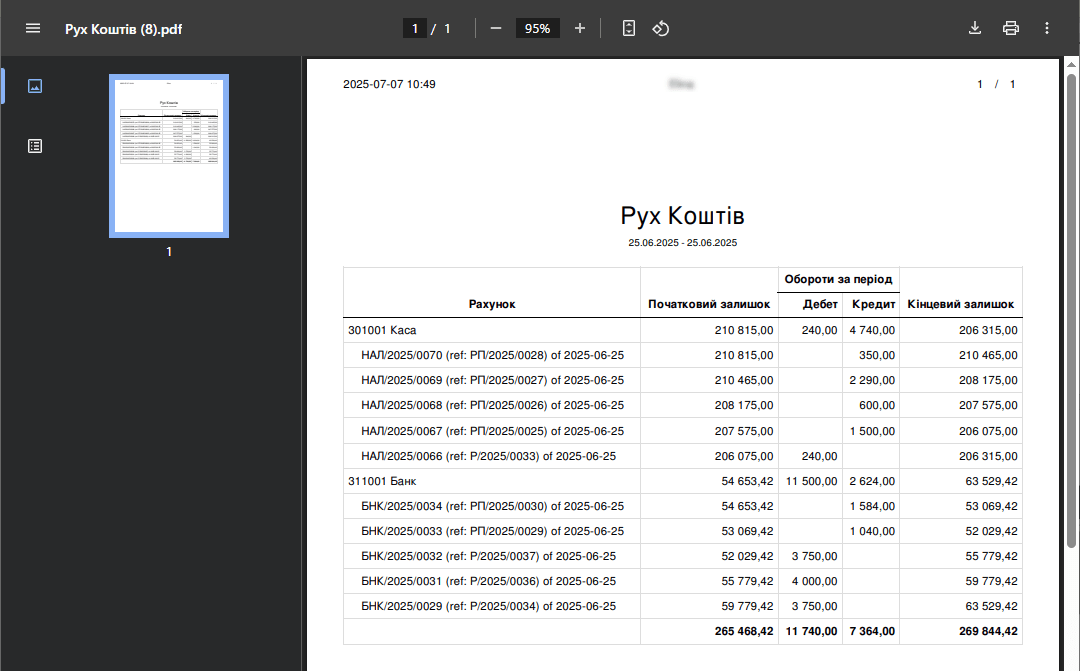Click Банк credit value 2 624,00

[872, 481]
